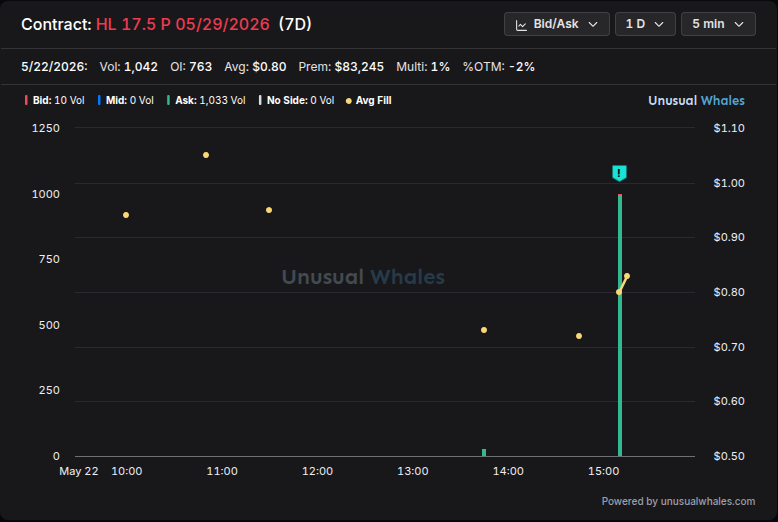
Task: Click the Multi: 1% statistic
Action: click(423, 66)
